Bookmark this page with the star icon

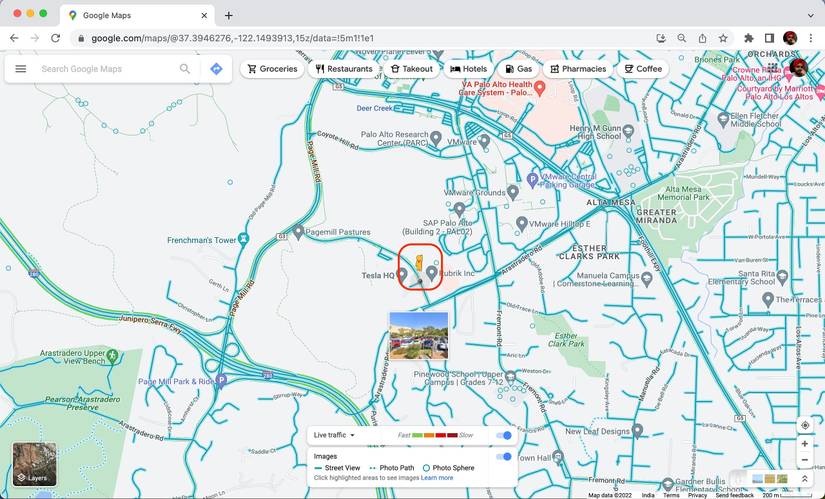[x=723, y=38]
